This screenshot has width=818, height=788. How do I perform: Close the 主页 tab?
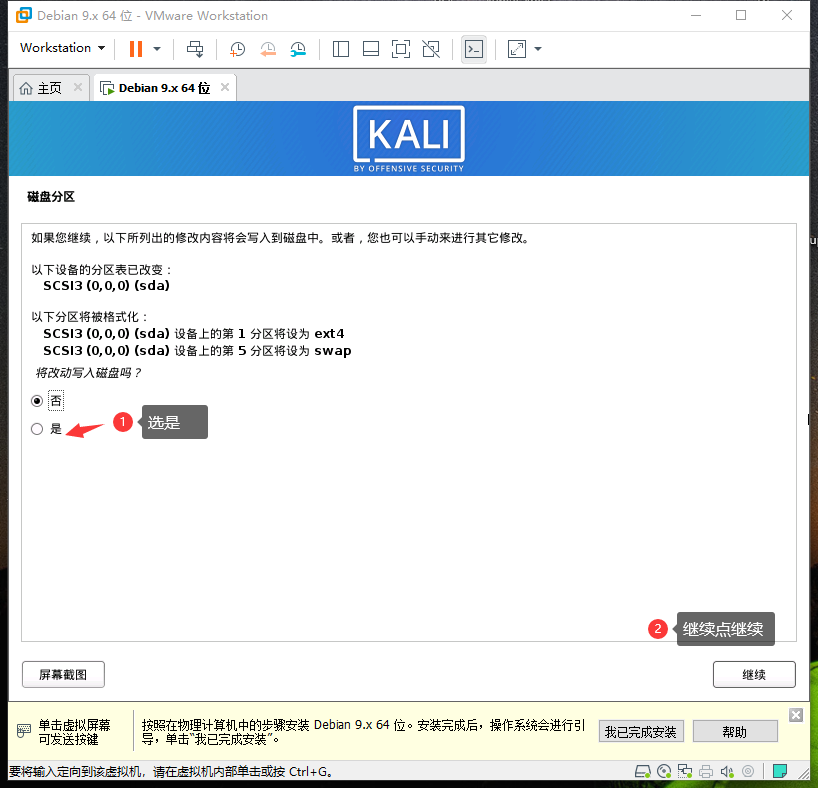tap(78, 87)
